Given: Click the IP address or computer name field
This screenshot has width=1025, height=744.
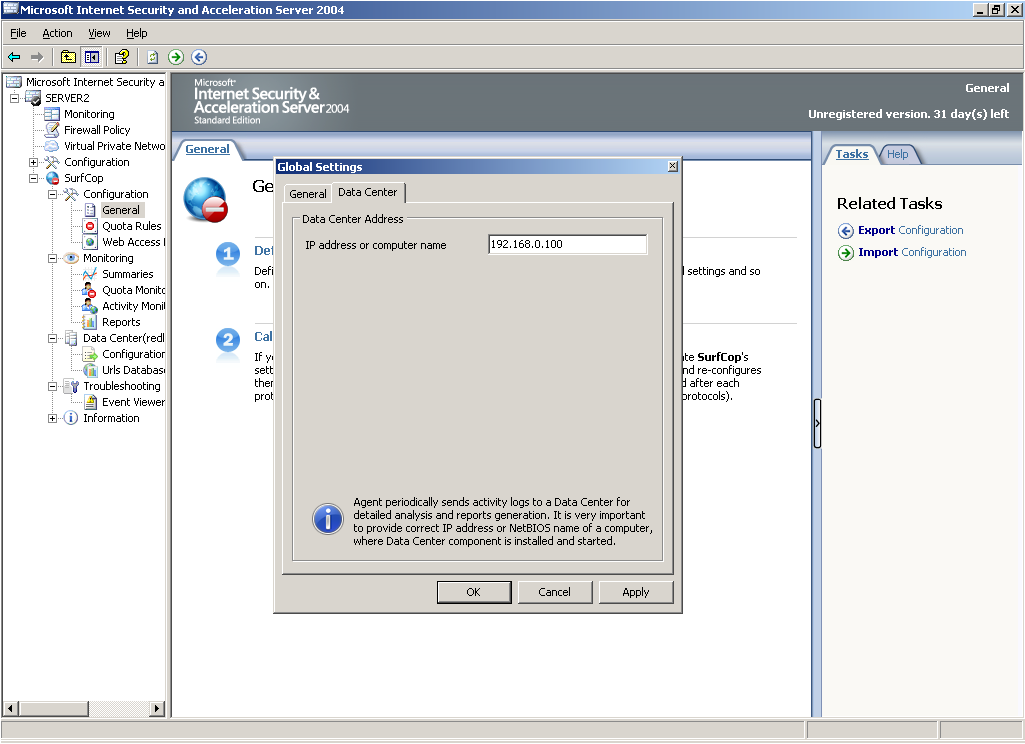Looking at the screenshot, I should (567, 245).
